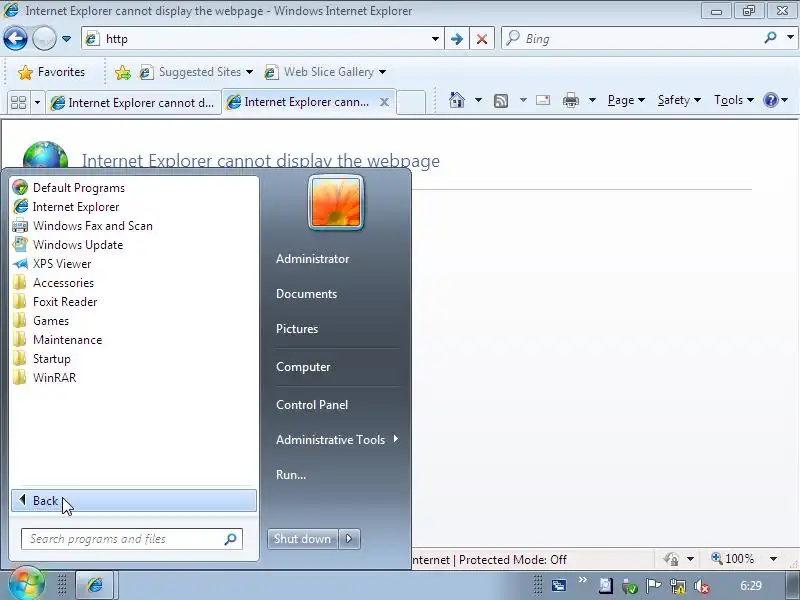Viewport: 800px width, 600px height.
Task: Click the Search programs and files box
Action: pyautogui.click(x=132, y=539)
